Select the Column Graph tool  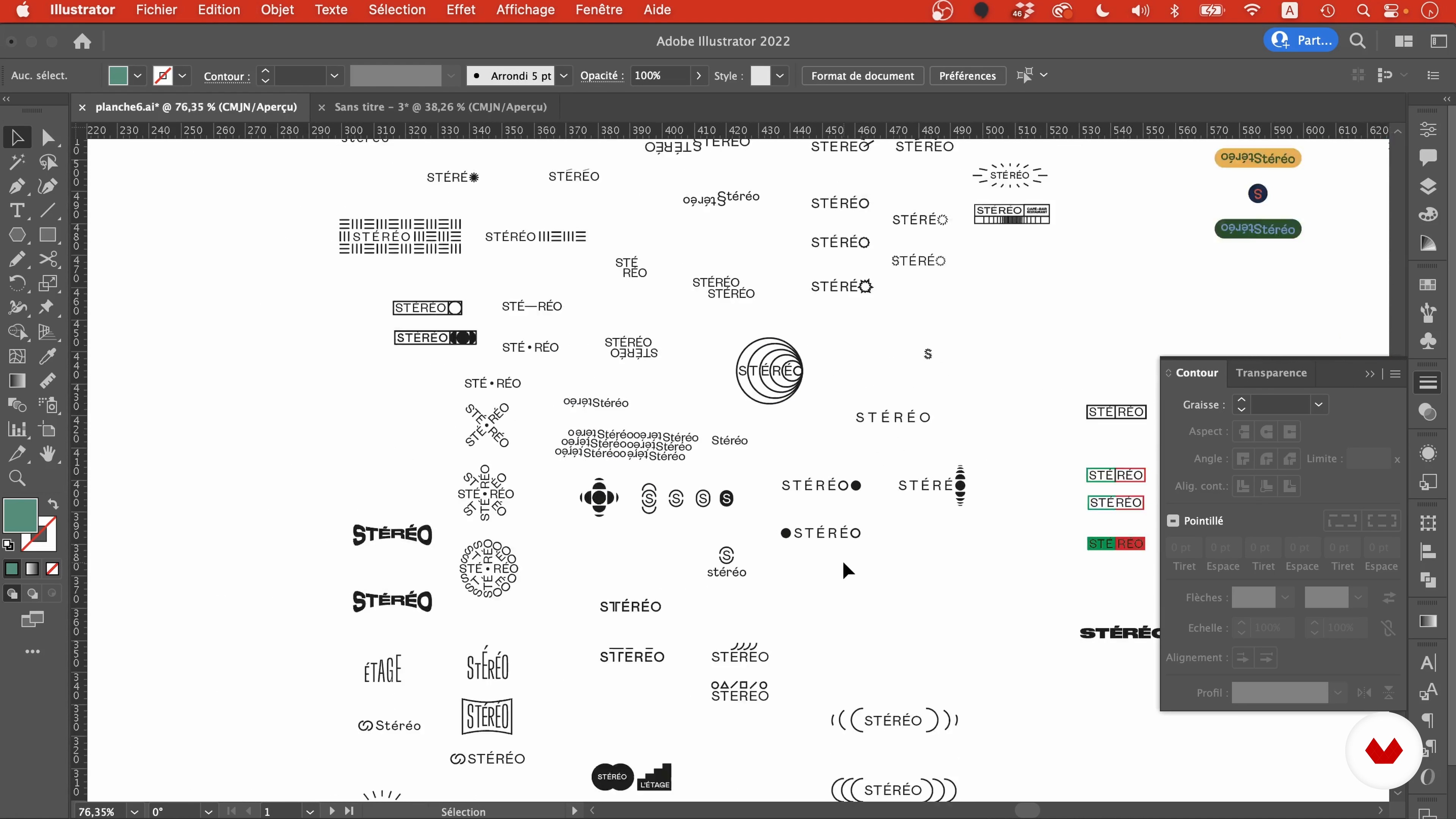click(x=17, y=429)
